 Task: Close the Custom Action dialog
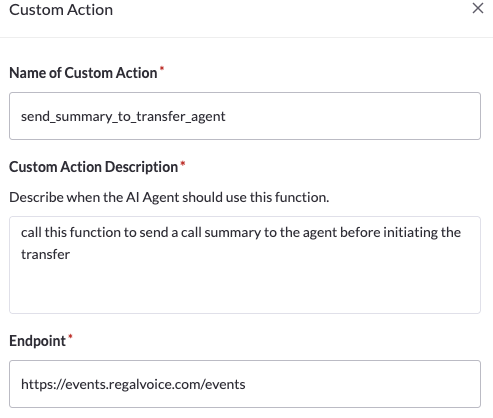point(478,8)
